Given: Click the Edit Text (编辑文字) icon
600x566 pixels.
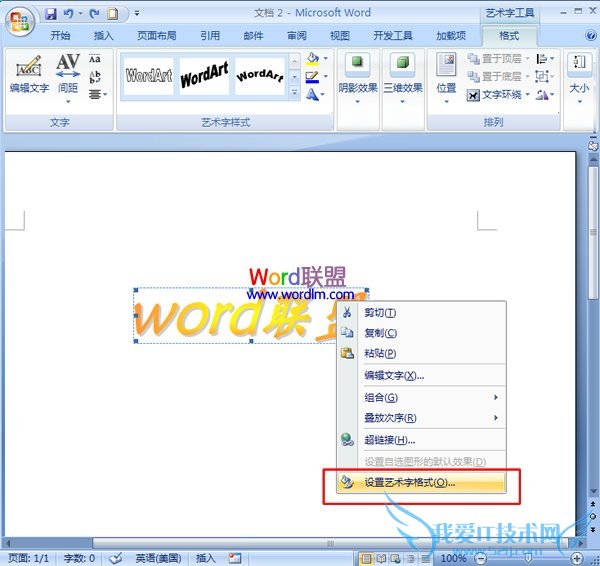Looking at the screenshot, I should click(x=29, y=73).
